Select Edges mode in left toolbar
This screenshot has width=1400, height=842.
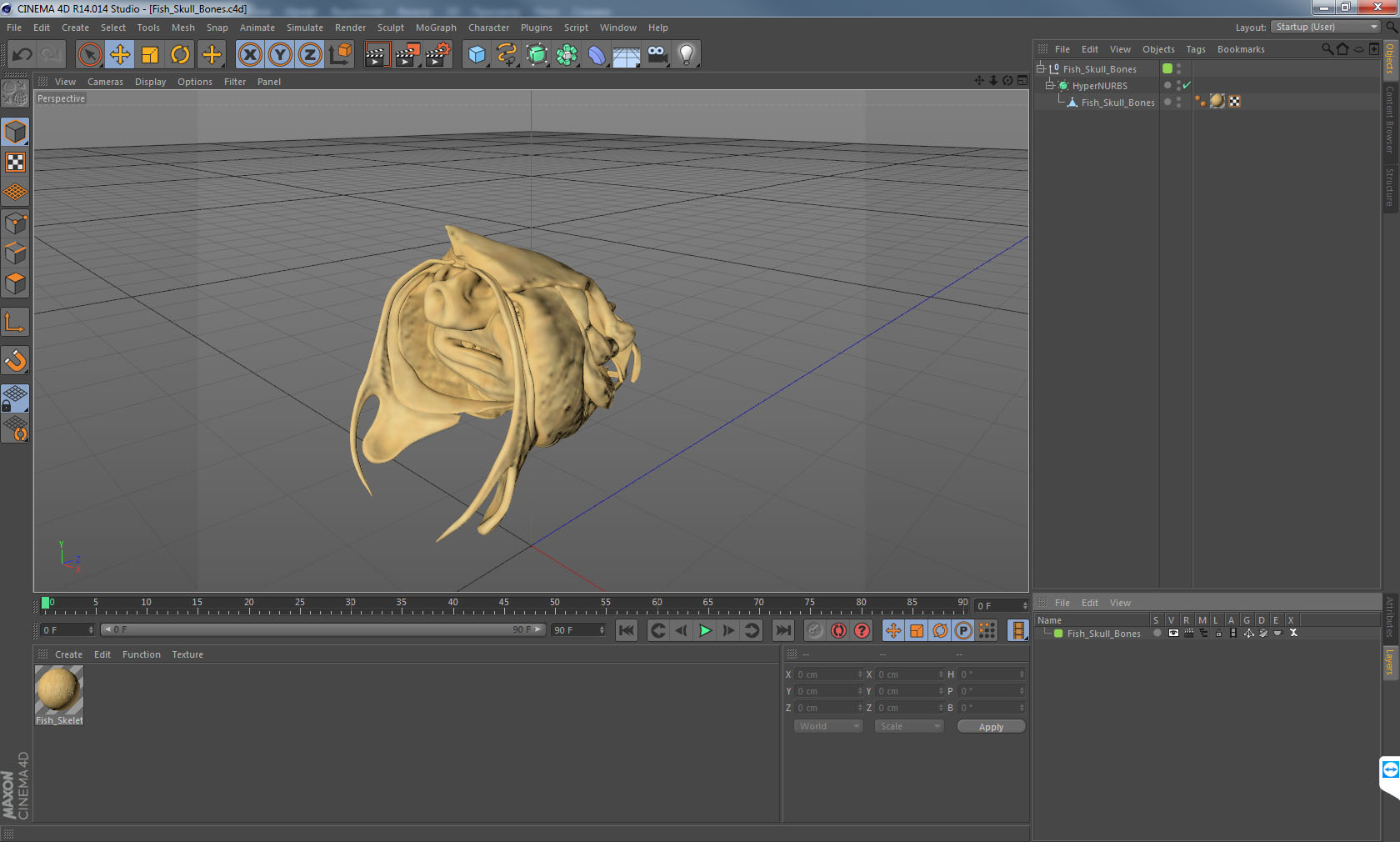(15, 253)
